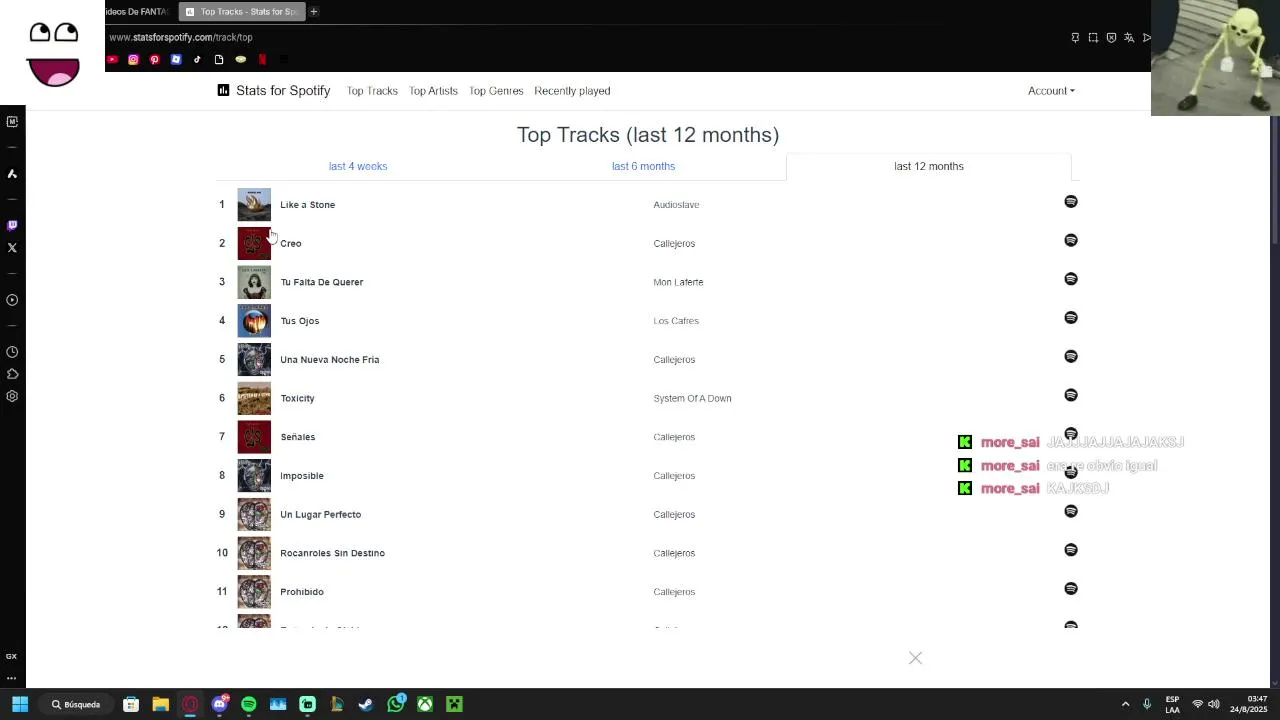Open Un Lugar Perfecto in Spotify
Image resolution: width=1280 pixels, height=720 pixels.
tap(1071, 512)
